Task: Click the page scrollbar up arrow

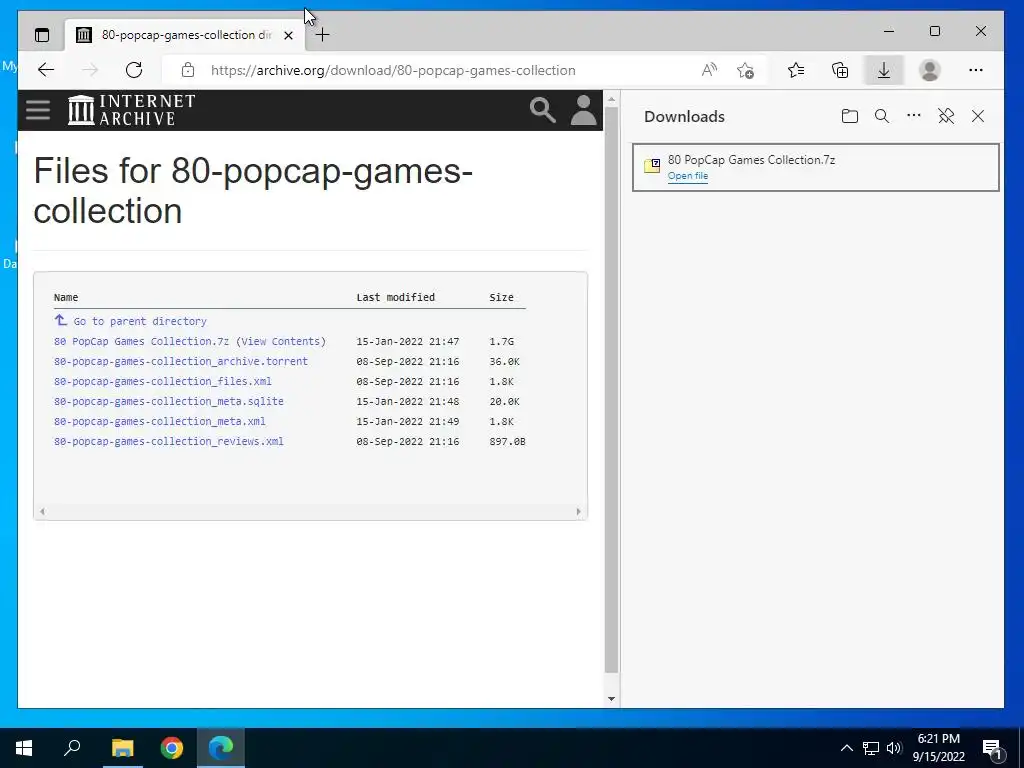Action: click(x=611, y=100)
